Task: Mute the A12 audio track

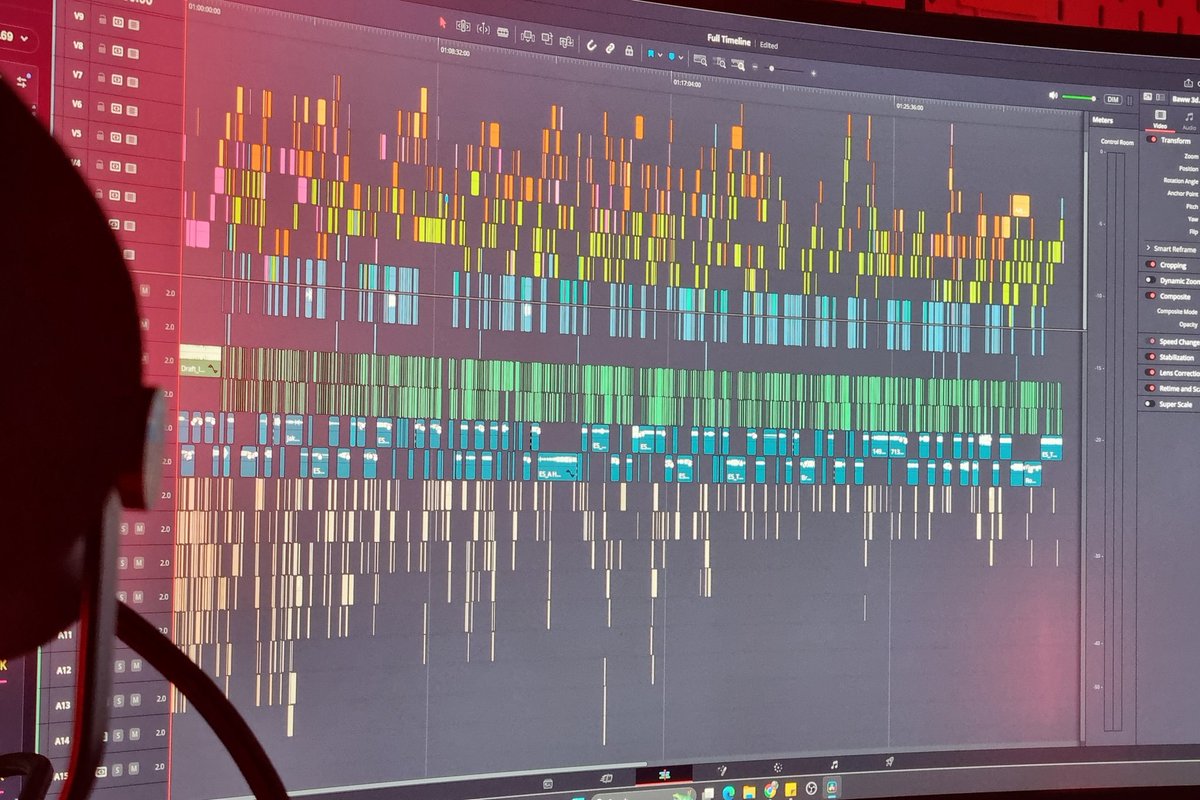Action: [x=136, y=665]
